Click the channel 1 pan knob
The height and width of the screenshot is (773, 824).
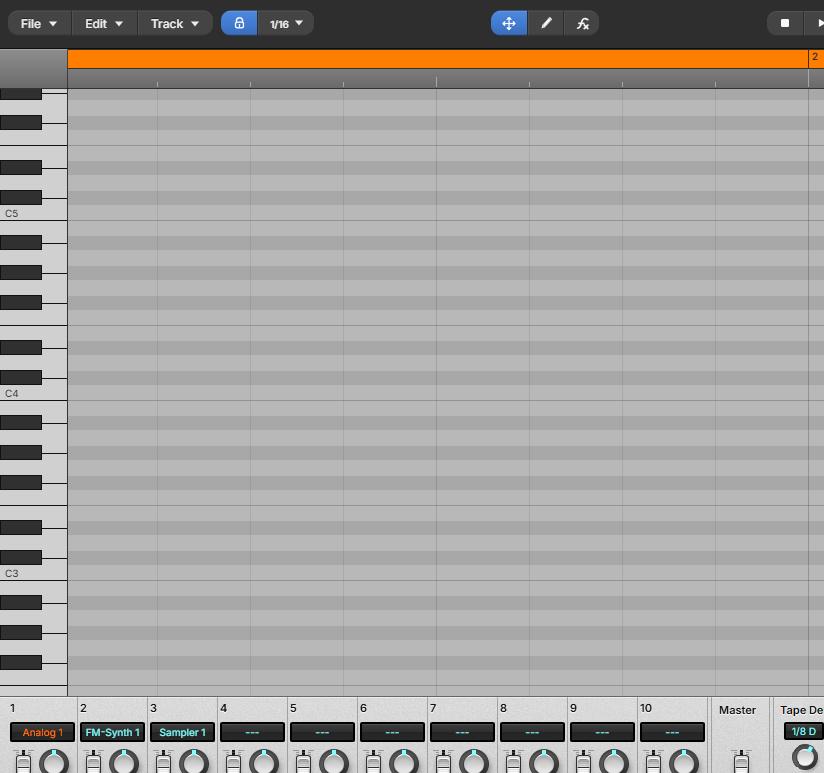pyautogui.click(x=56, y=763)
